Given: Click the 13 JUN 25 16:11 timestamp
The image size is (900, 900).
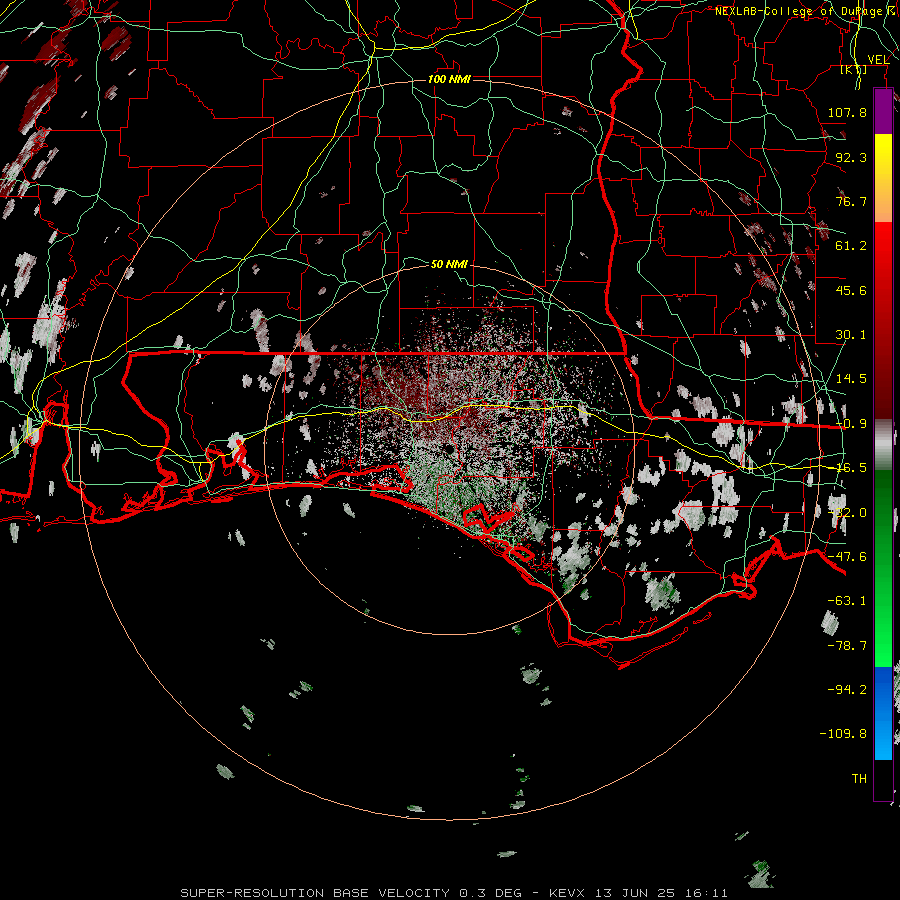Looking at the screenshot, I should tap(661, 893).
